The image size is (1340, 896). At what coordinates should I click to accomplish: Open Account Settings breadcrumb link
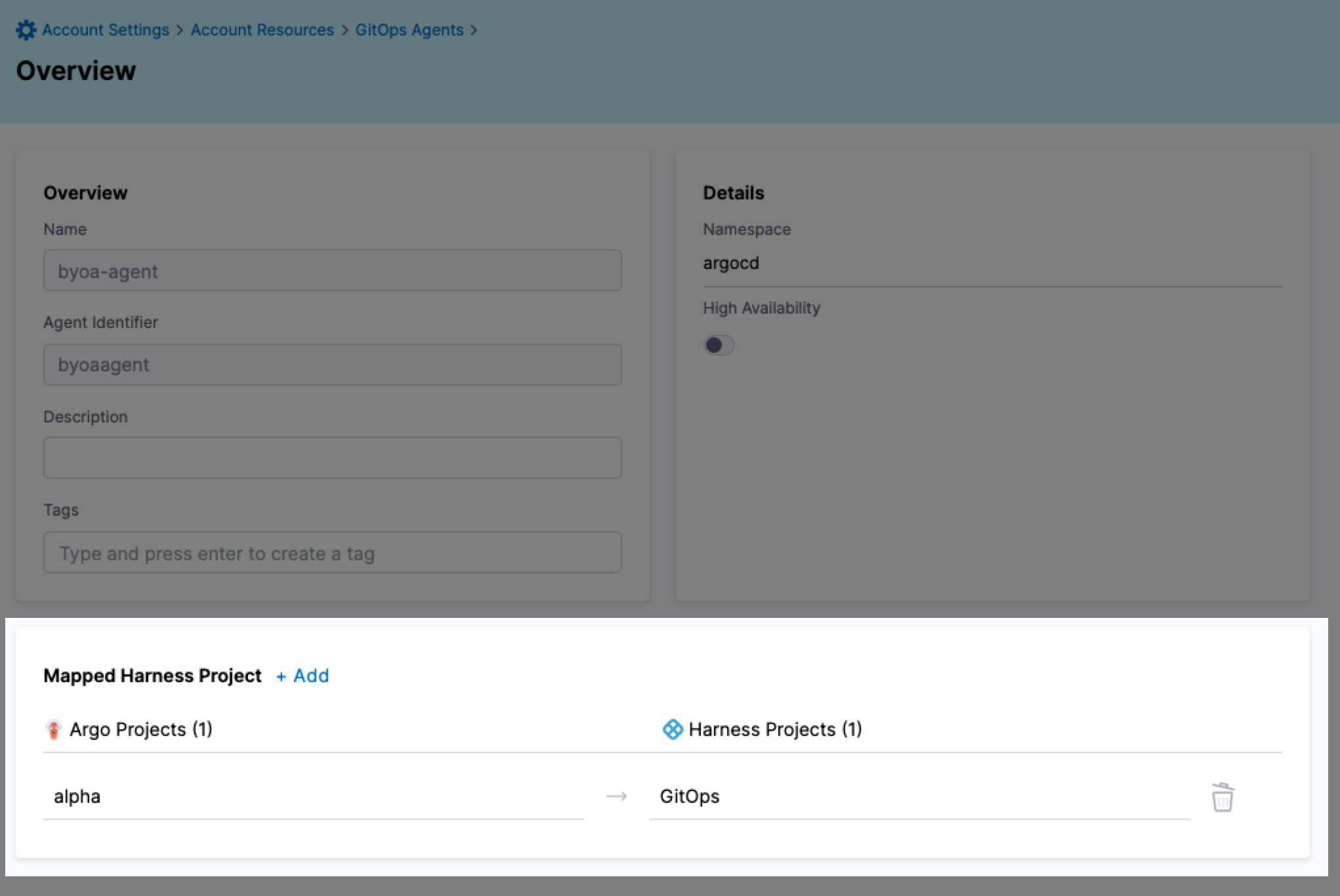pyautogui.click(x=106, y=30)
